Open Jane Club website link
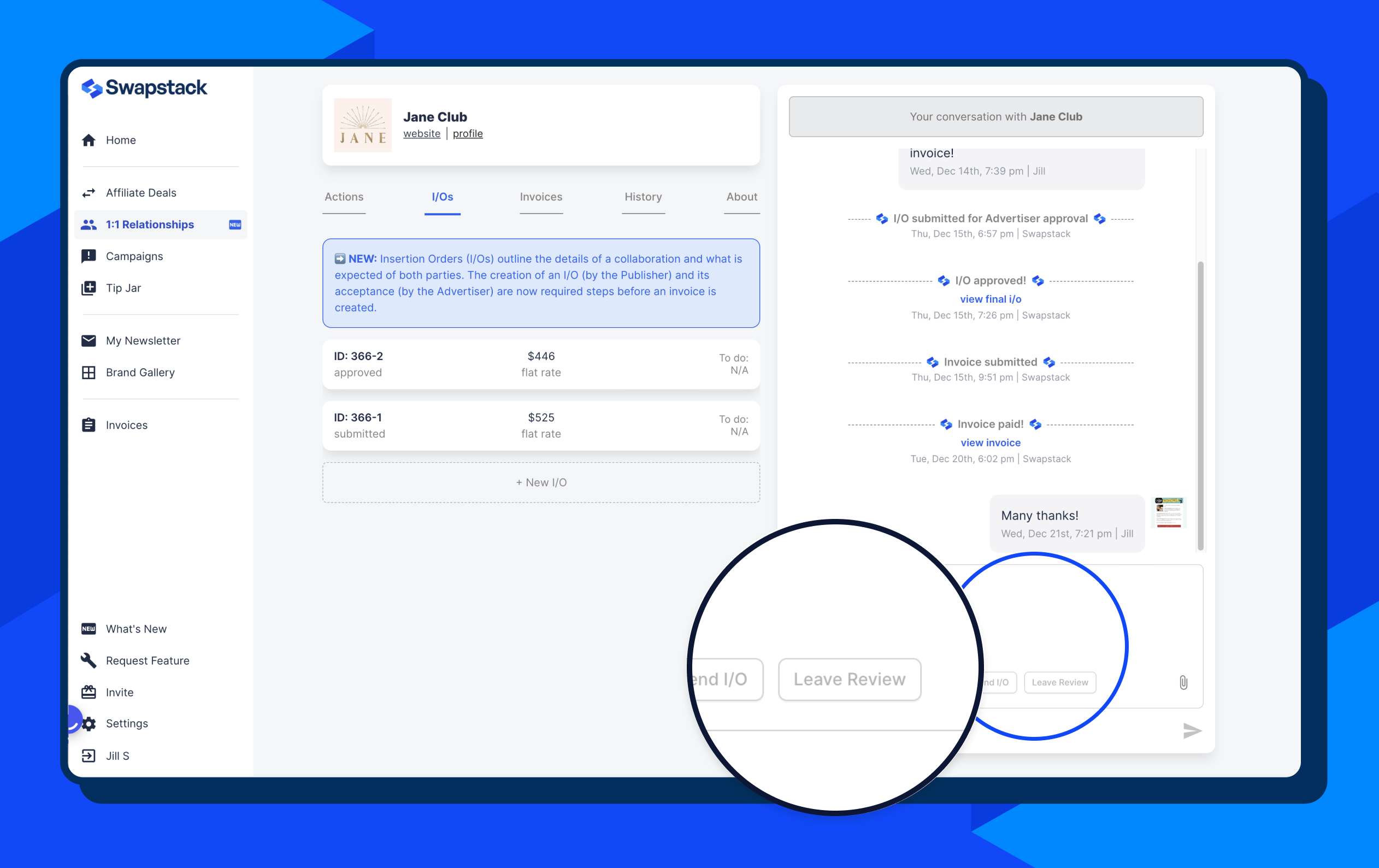This screenshot has width=1379, height=868. click(421, 133)
